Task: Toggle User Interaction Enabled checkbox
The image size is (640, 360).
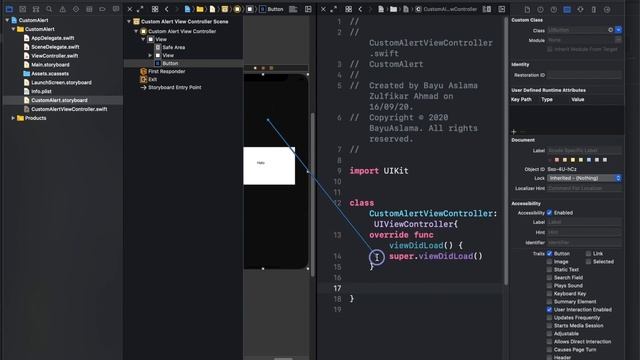Action: pyautogui.click(x=549, y=309)
